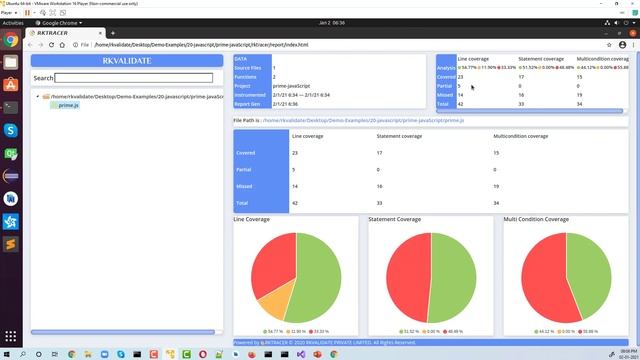
Task: Go to Chrome home page button
Action: point(62,45)
